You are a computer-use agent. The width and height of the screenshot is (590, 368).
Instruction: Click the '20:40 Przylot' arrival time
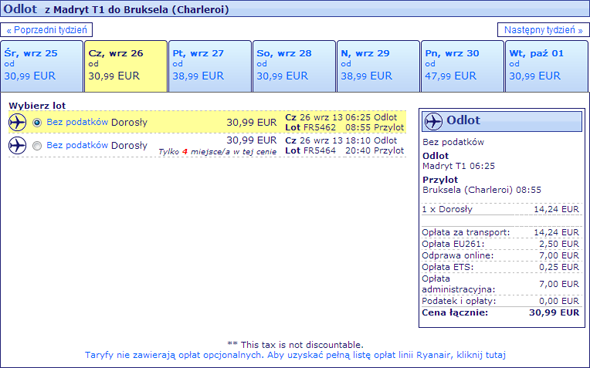(x=374, y=151)
